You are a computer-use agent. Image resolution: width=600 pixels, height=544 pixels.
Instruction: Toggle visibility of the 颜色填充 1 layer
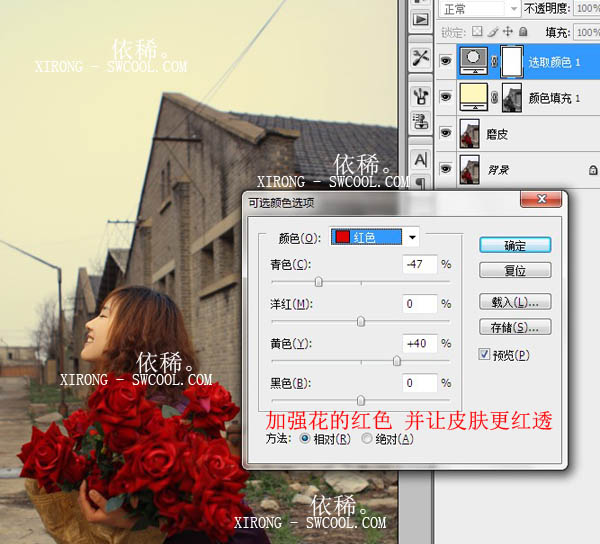tap(445, 98)
